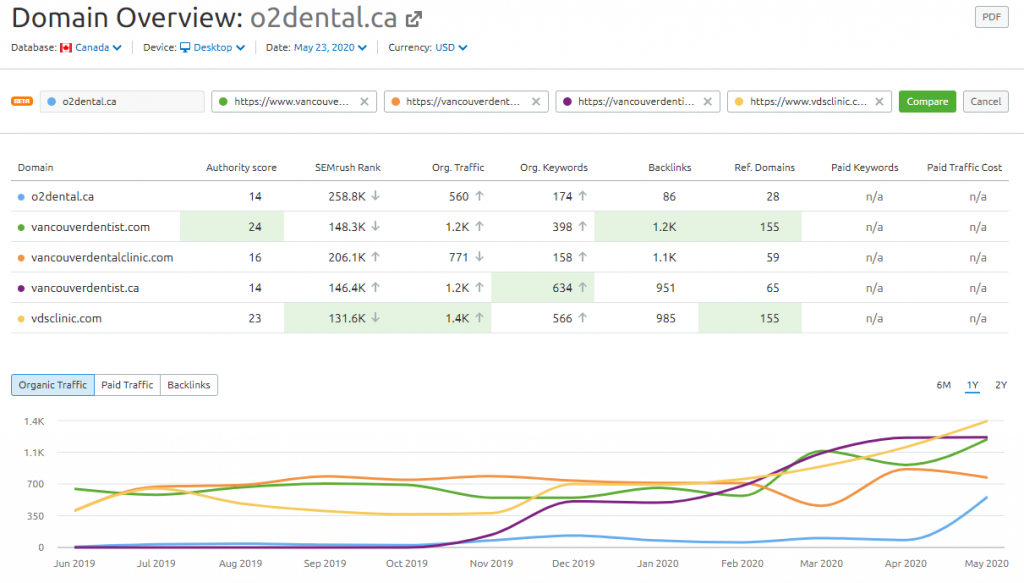Remove the https://www.vancouve... competitor field
The height and width of the screenshot is (583, 1024).
click(x=364, y=101)
